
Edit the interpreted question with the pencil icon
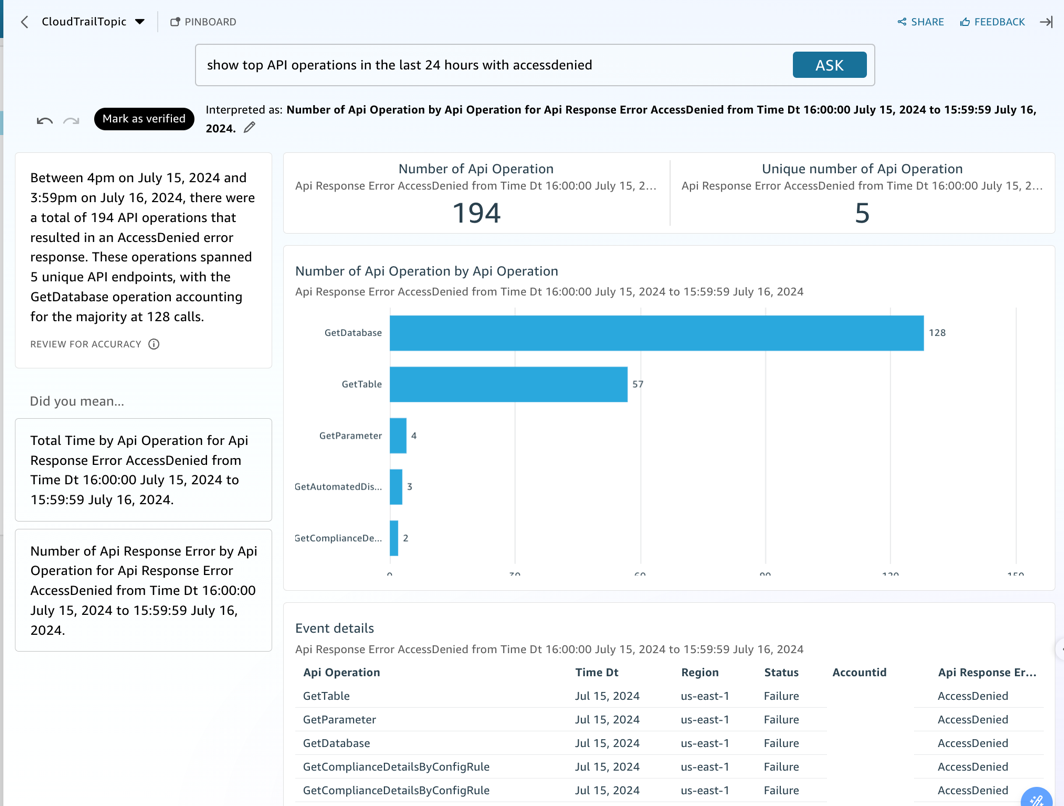tap(249, 127)
